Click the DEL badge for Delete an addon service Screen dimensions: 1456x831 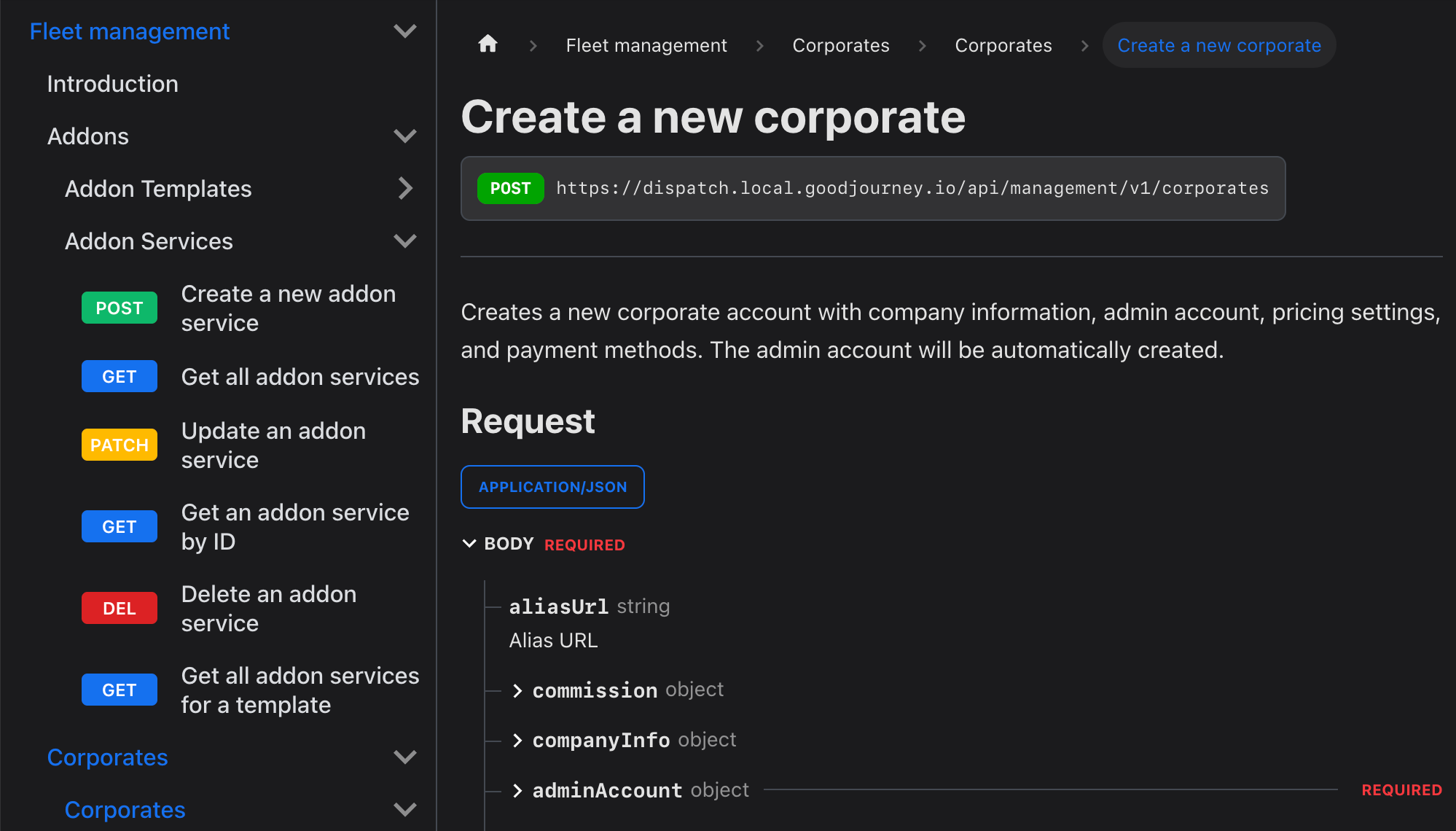(x=120, y=609)
